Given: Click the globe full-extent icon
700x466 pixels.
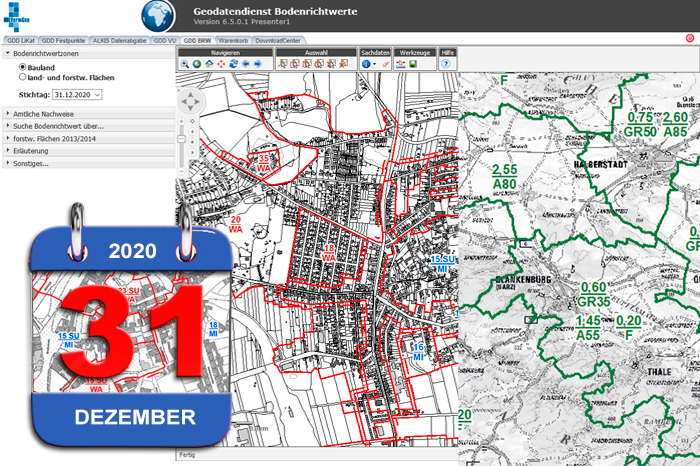Looking at the screenshot, I should coord(197,64).
